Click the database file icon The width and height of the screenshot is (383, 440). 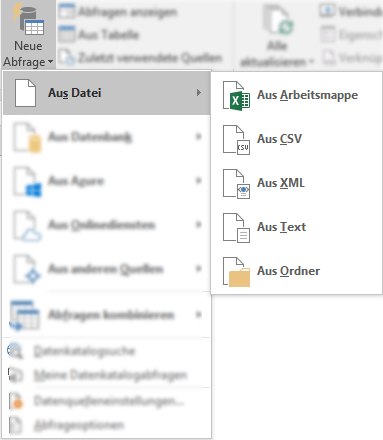(x=27, y=138)
